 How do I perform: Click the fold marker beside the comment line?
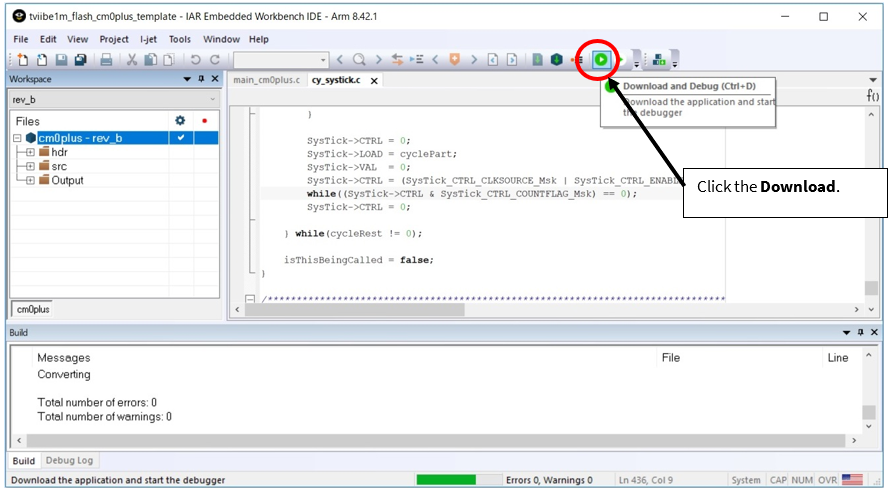point(249,298)
